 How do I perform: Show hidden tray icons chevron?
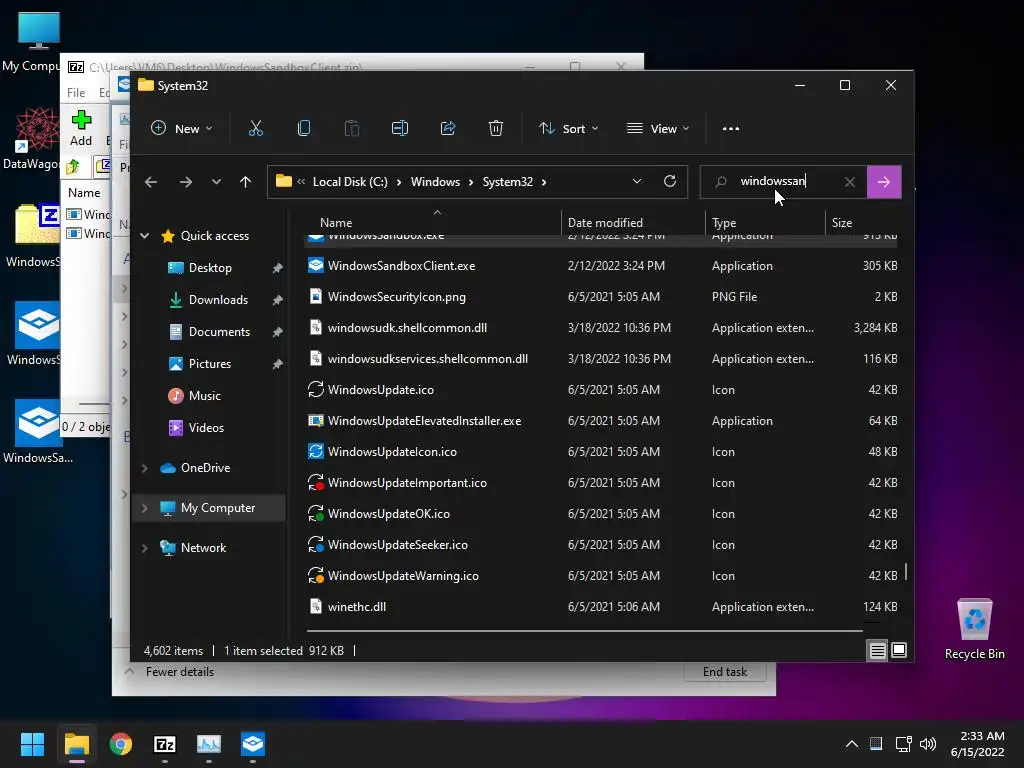pos(852,744)
